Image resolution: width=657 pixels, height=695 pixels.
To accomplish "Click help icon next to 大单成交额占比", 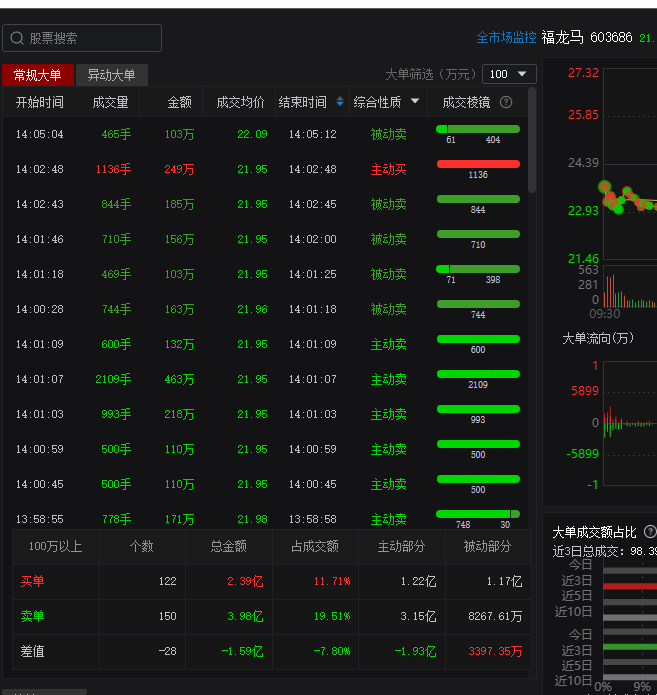I will pyautogui.click(x=650, y=532).
